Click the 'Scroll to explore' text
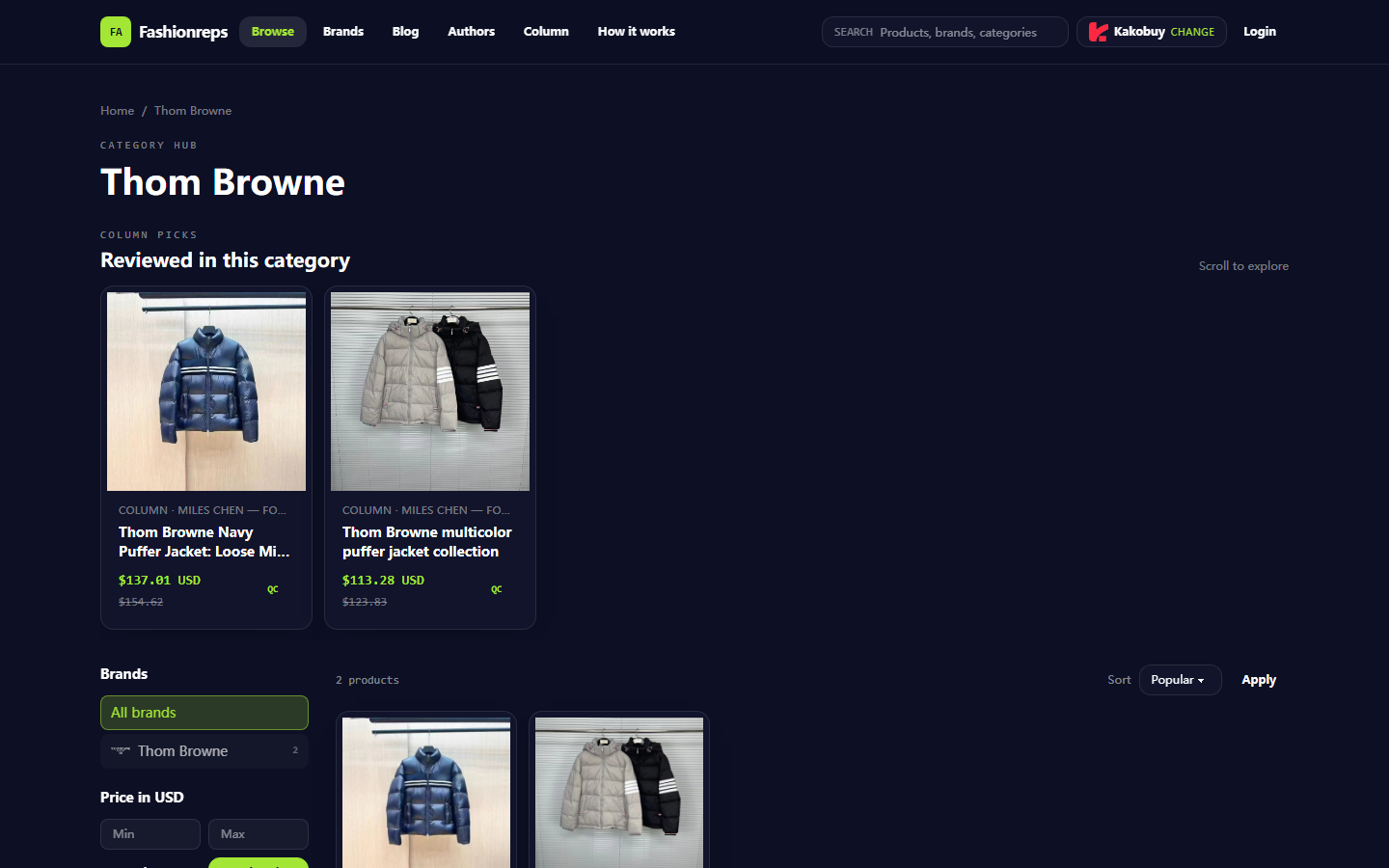Screen dimensions: 1389x868 coord(1243,266)
